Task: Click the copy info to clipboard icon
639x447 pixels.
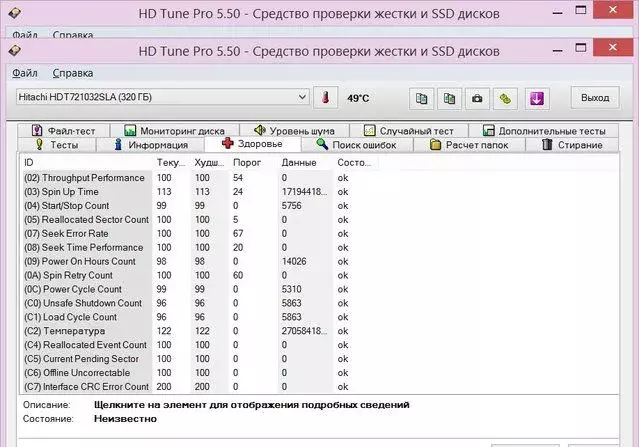Action: 421,98
